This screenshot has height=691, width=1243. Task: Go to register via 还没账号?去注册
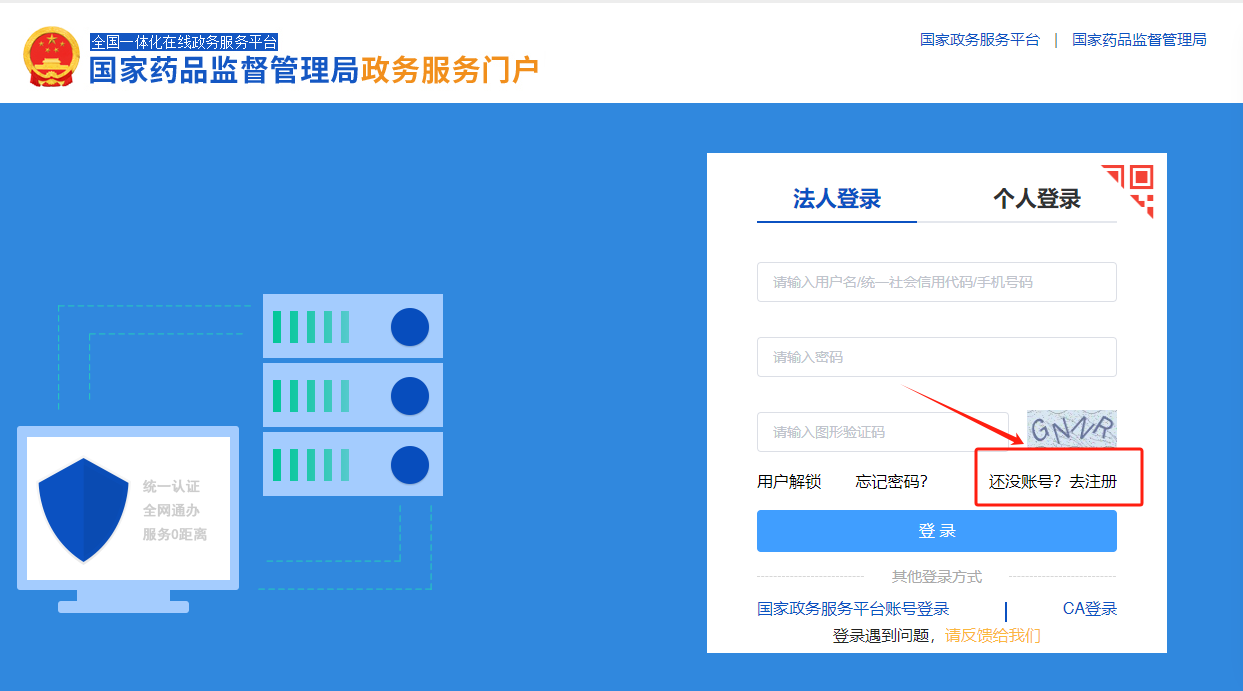tap(1053, 482)
